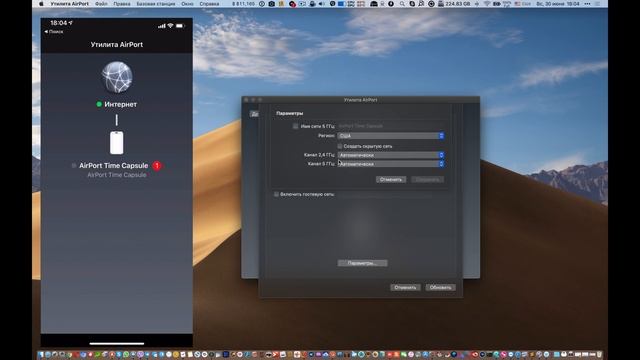Open the 'Окно' menu

(187, 4)
